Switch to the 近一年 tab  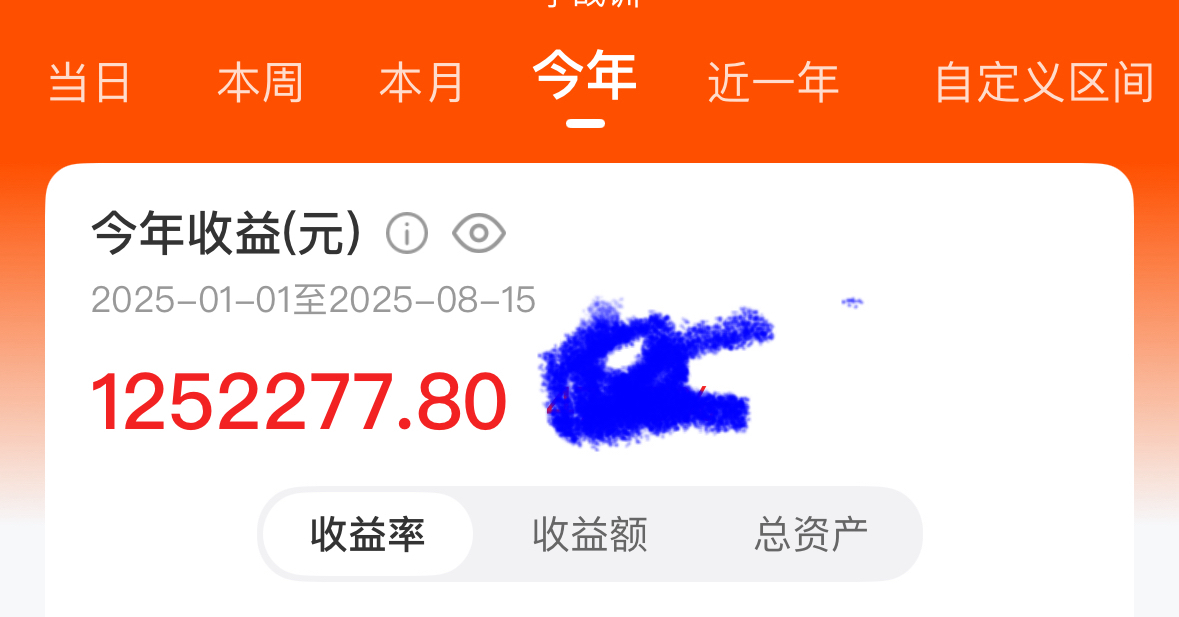[773, 83]
